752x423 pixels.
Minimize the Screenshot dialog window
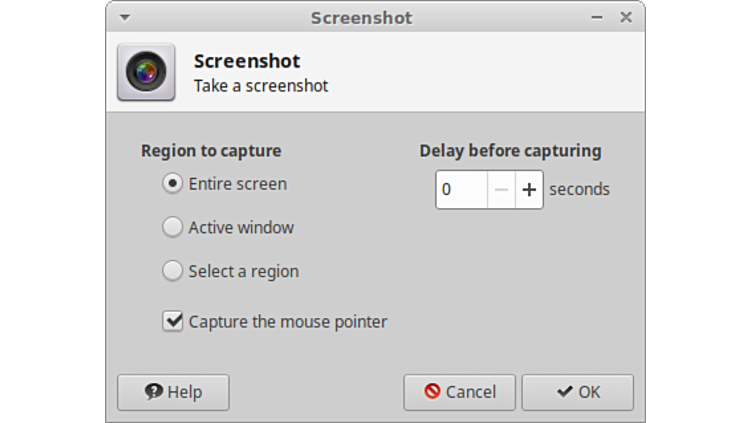point(597,18)
